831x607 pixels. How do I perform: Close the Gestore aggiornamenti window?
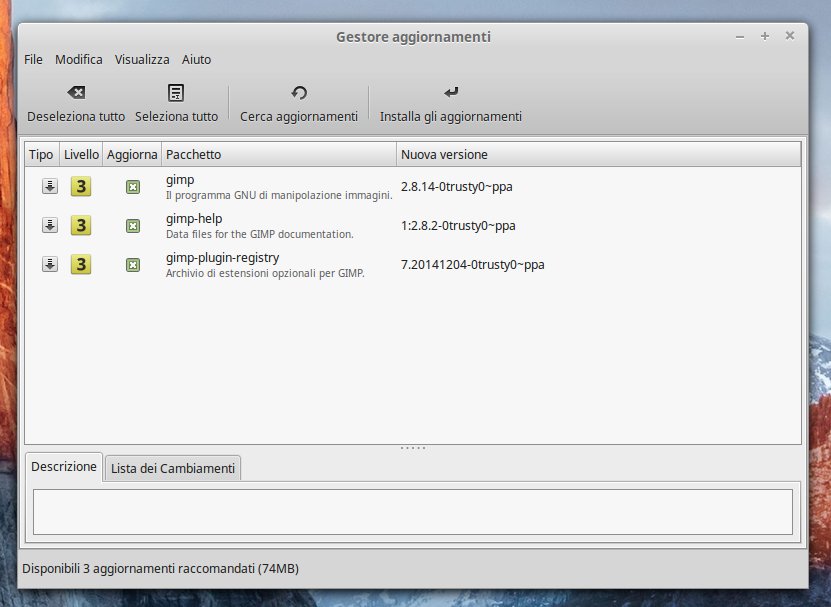tap(790, 36)
